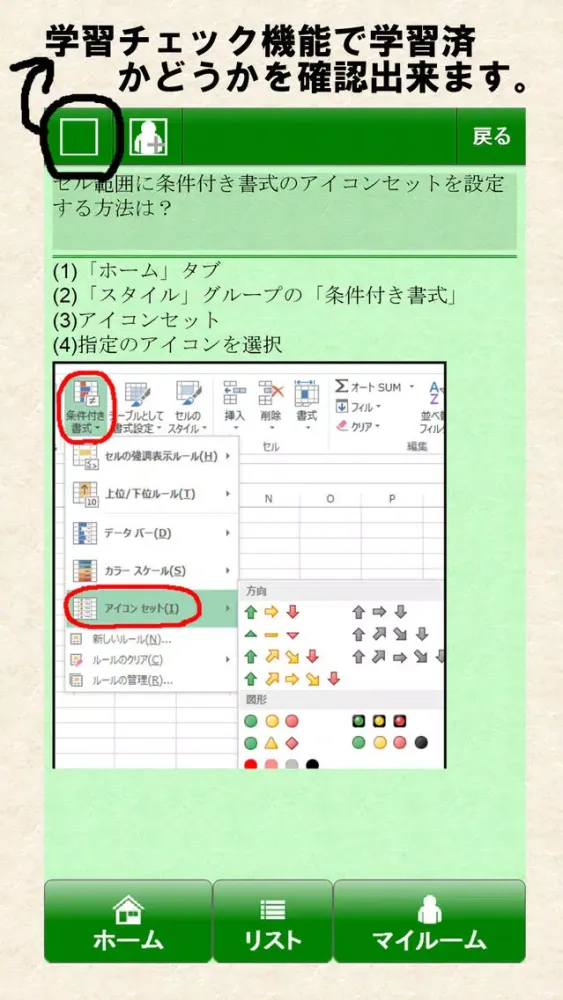Tap answer line (4)指定のアイコンを選択
Image resolution: width=563 pixels, height=1000 pixels.
tap(167, 344)
